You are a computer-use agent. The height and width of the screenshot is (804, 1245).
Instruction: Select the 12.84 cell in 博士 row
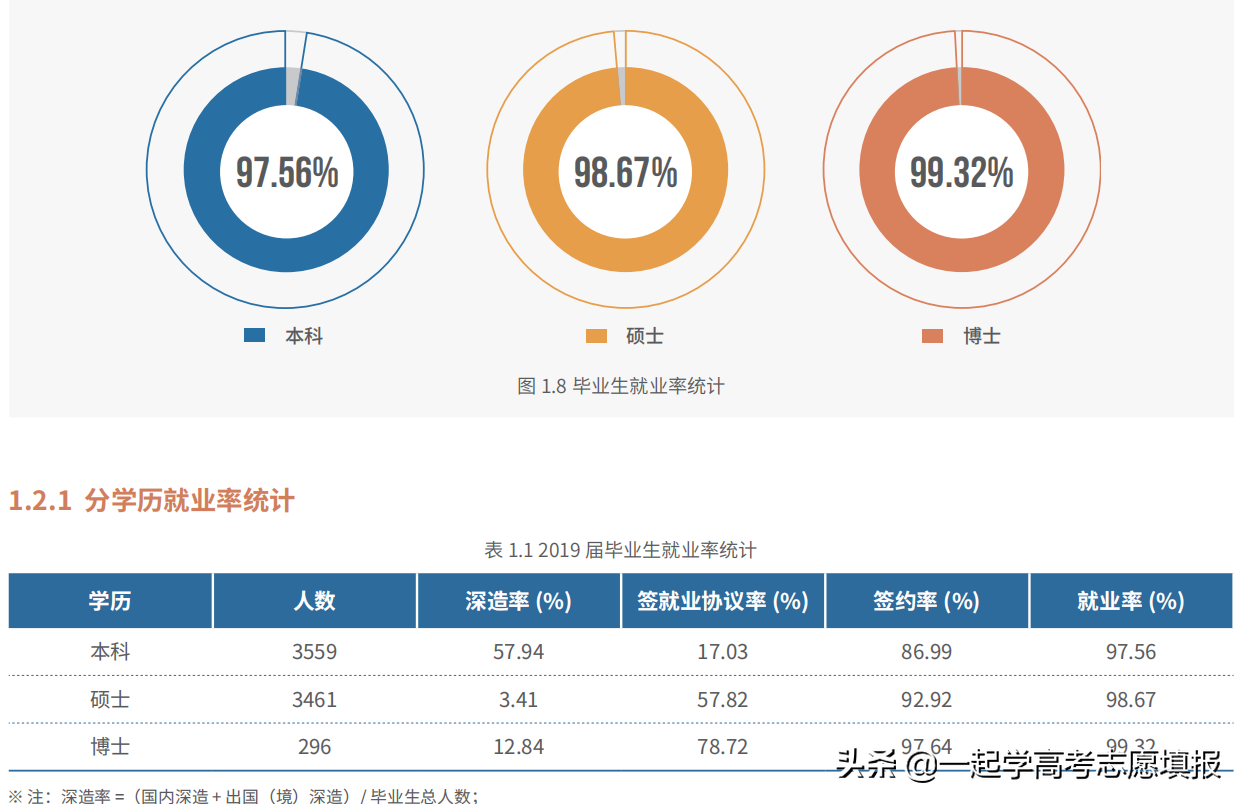(519, 747)
